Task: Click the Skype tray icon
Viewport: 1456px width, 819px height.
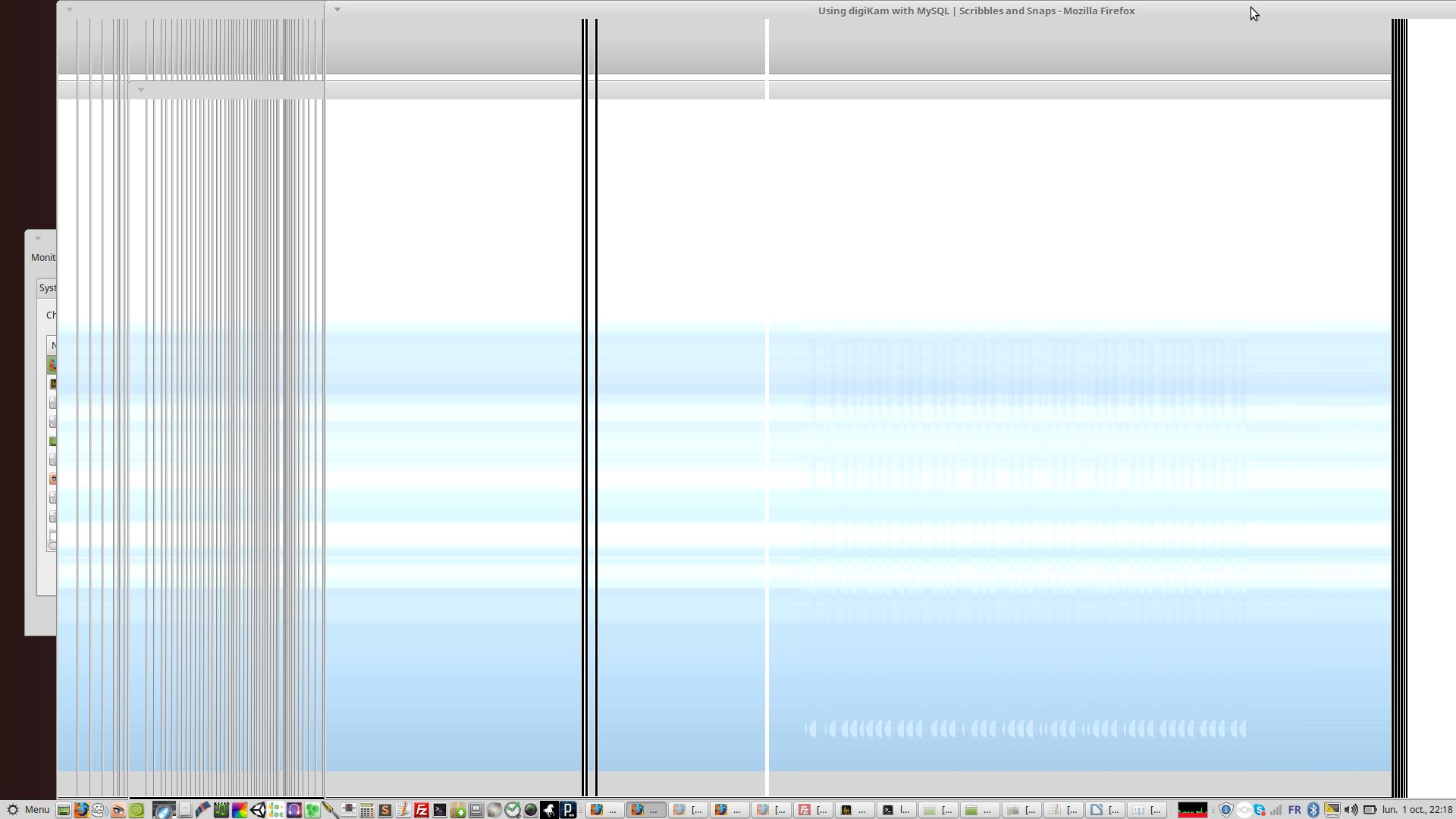Action: point(1260,810)
